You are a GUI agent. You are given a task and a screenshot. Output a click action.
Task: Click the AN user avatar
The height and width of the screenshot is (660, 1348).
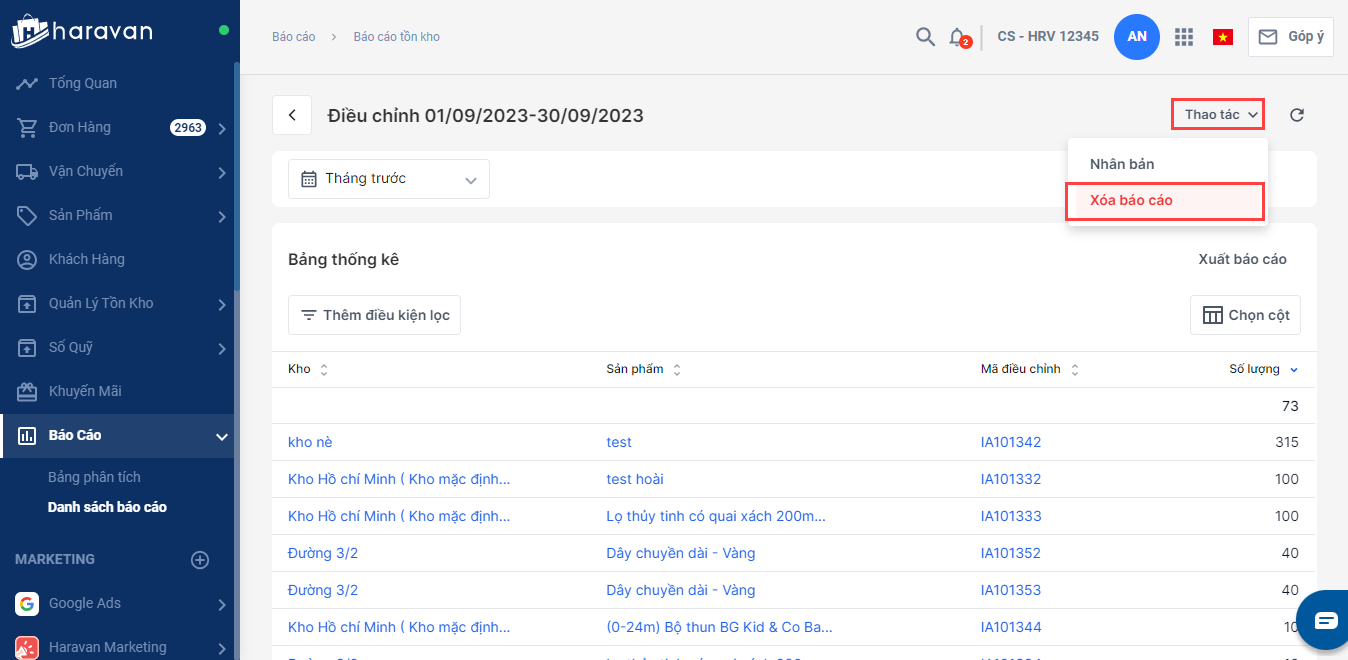pos(1137,37)
